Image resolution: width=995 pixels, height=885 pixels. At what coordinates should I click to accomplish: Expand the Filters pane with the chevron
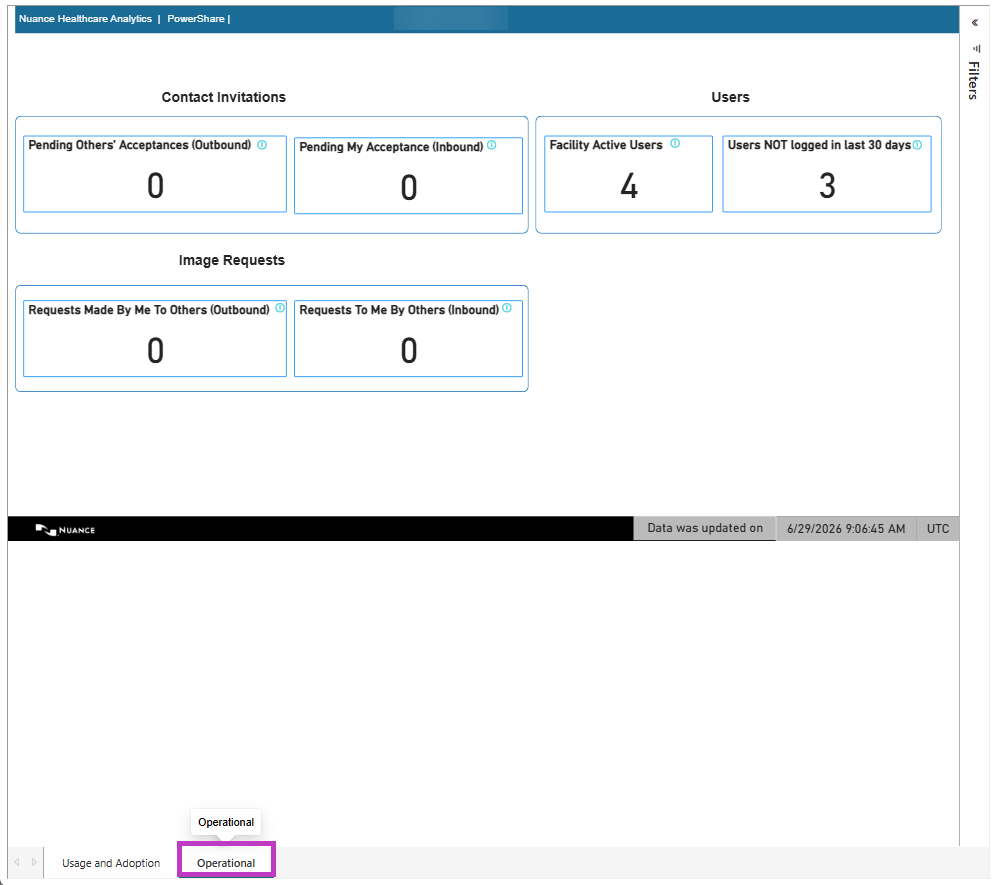(x=975, y=23)
